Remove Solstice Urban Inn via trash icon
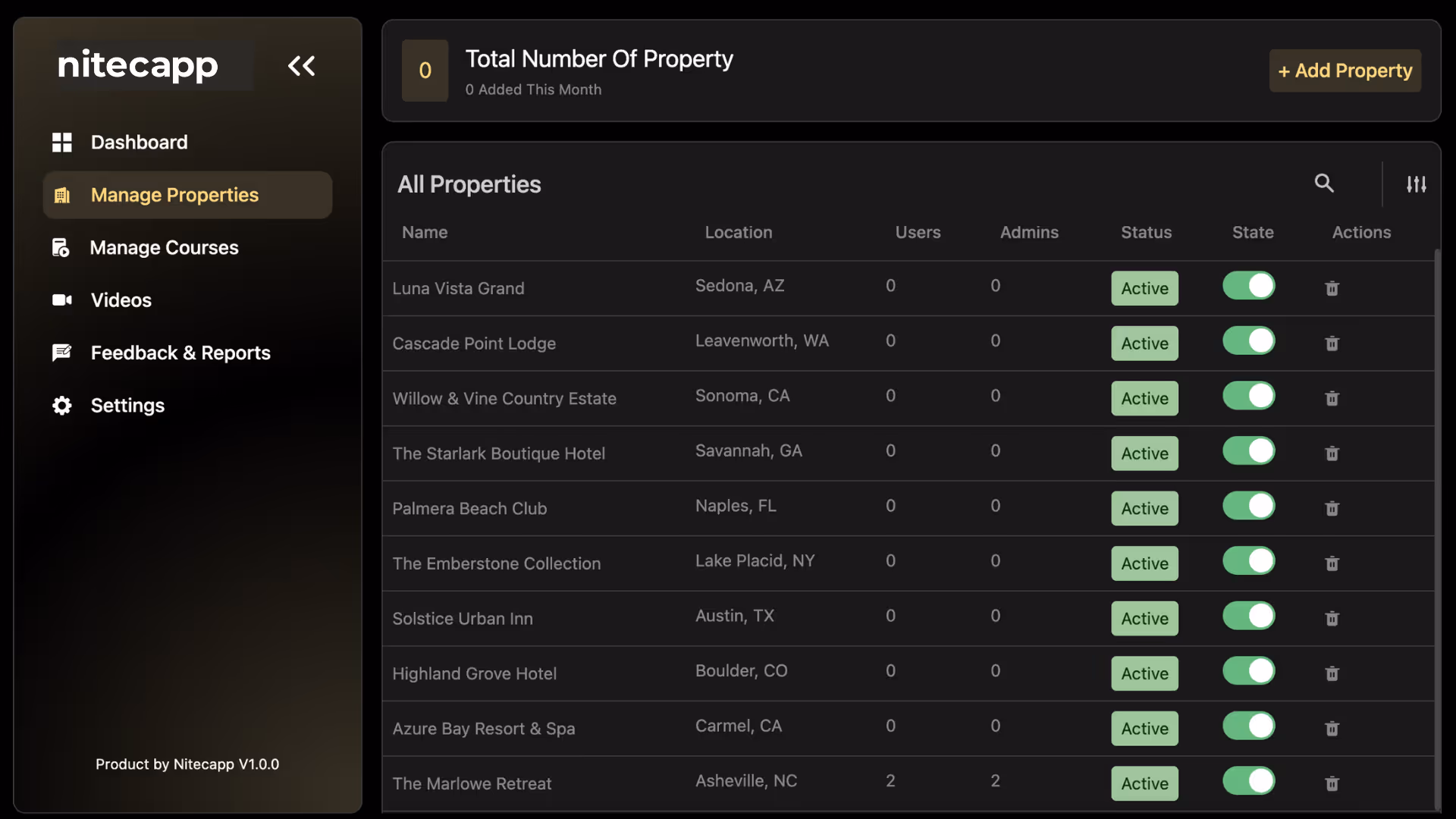This screenshot has width=1456, height=819. pos(1332,619)
